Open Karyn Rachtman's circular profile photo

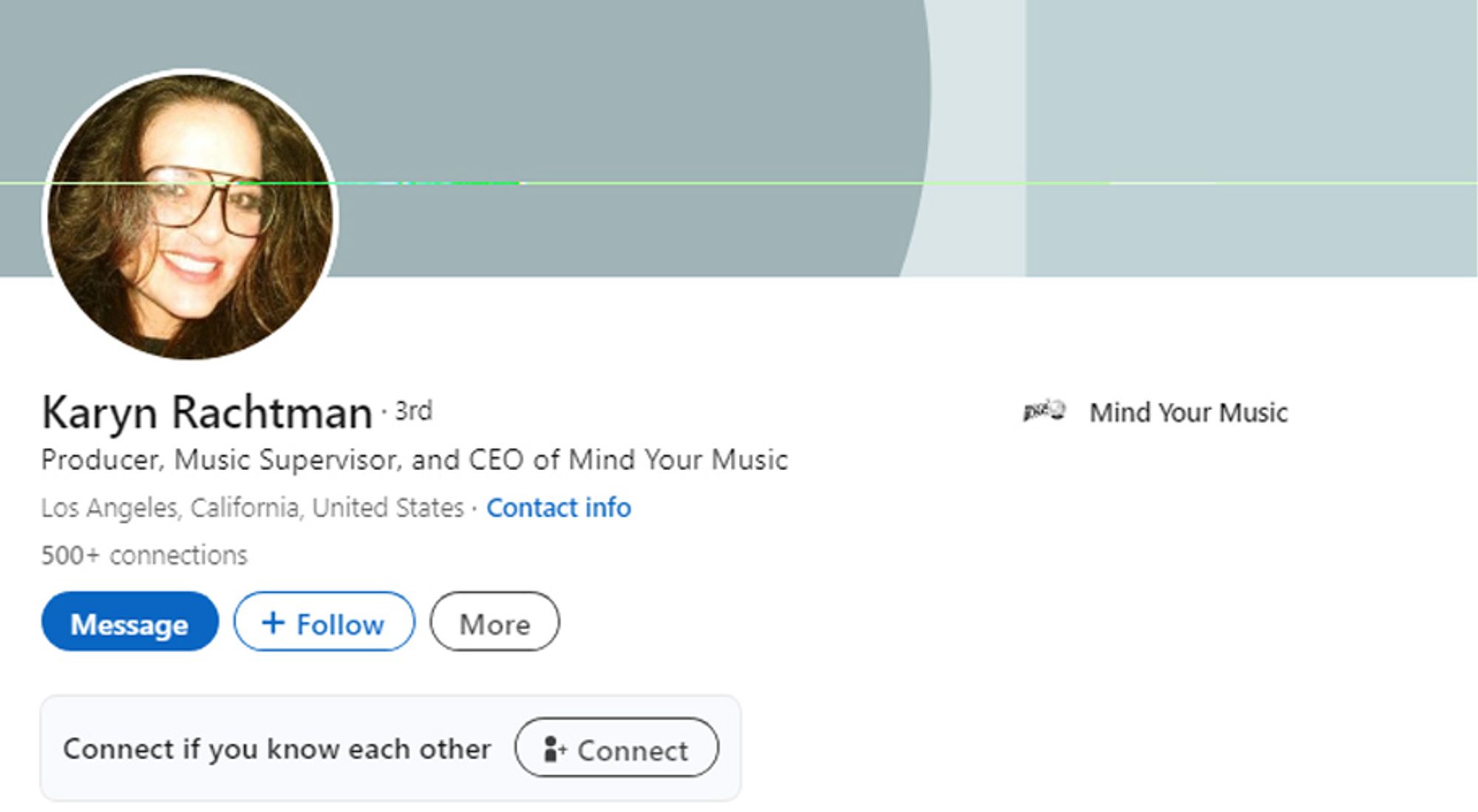tap(191, 216)
